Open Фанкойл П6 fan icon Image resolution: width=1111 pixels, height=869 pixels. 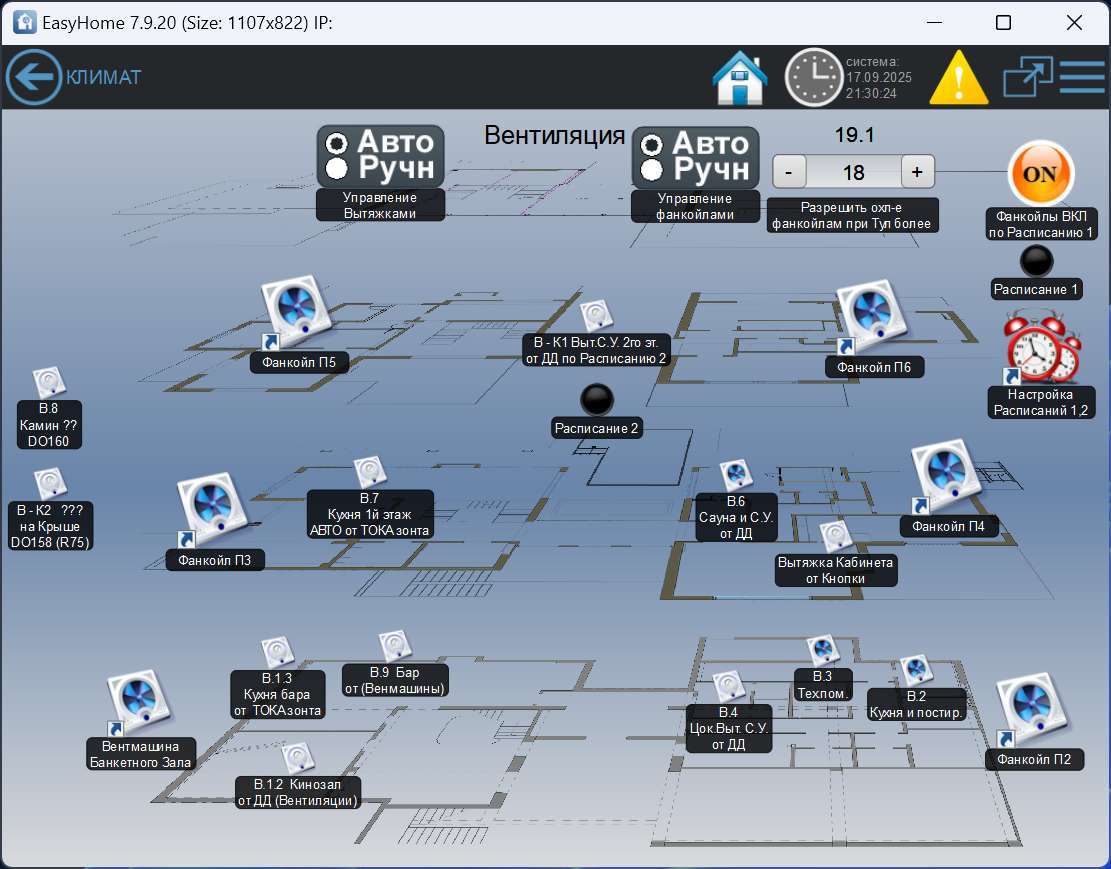coord(871,314)
